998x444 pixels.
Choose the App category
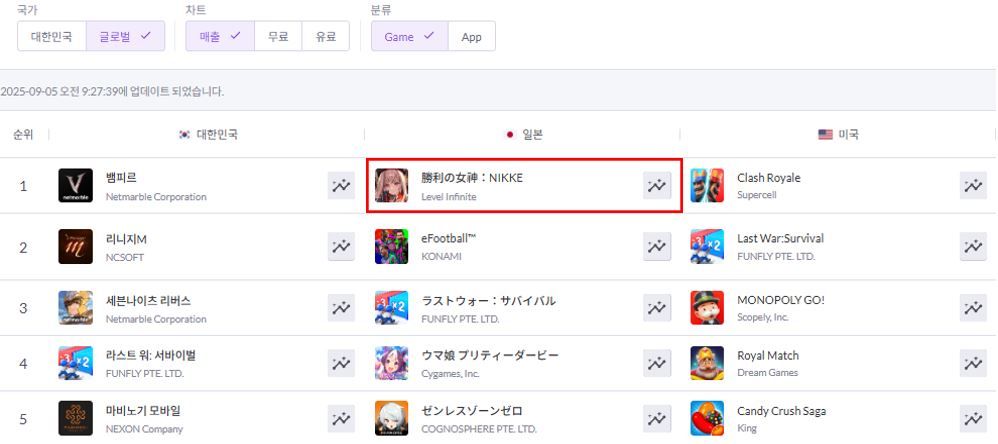coord(472,36)
